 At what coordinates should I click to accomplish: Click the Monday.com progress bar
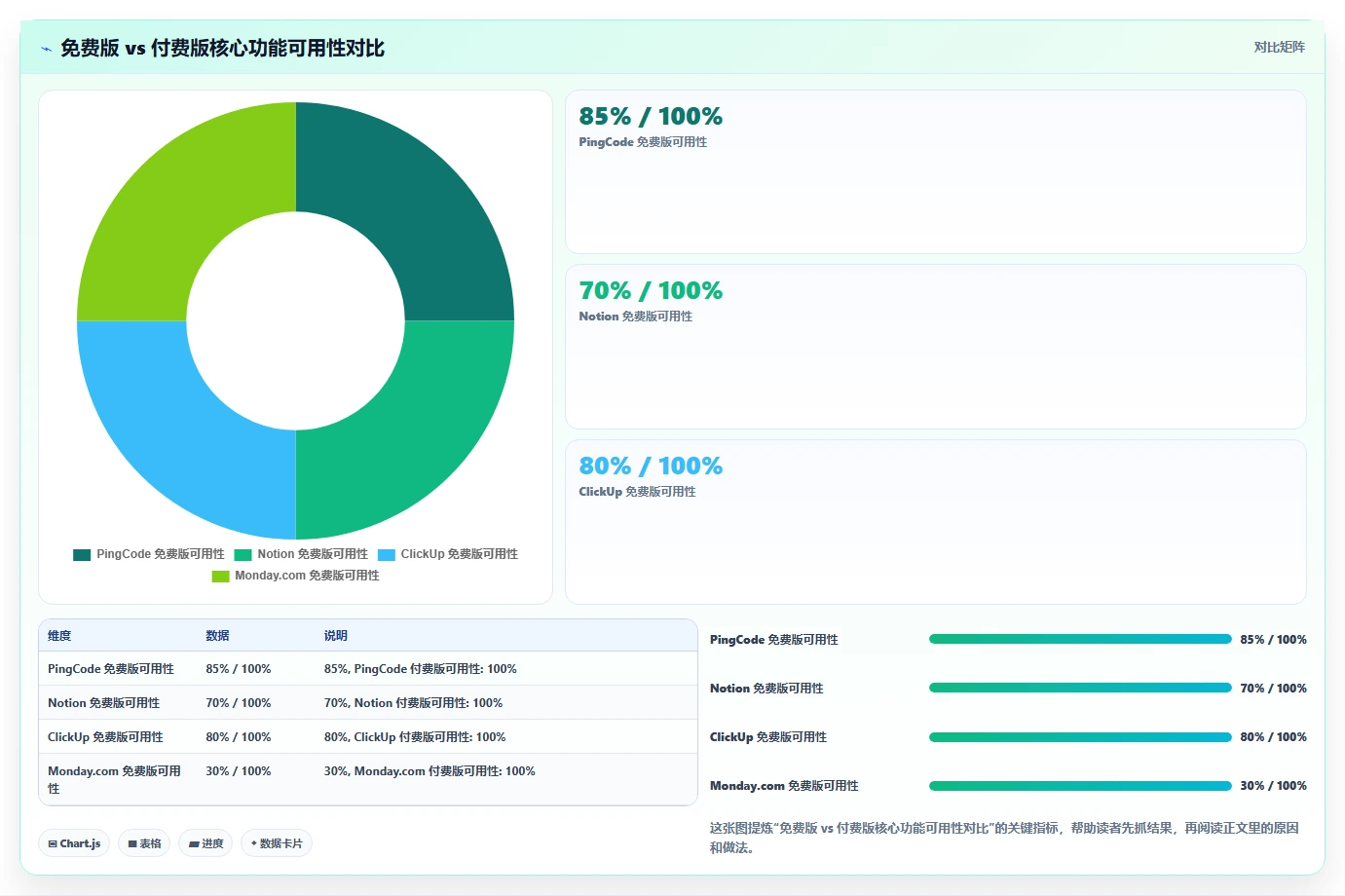coord(1080,785)
